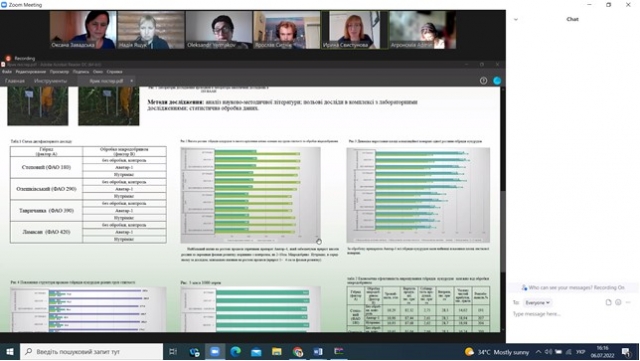This screenshot has width=640, height=361.
Task: Open the clock showing 16:16
Action: (x=603, y=352)
